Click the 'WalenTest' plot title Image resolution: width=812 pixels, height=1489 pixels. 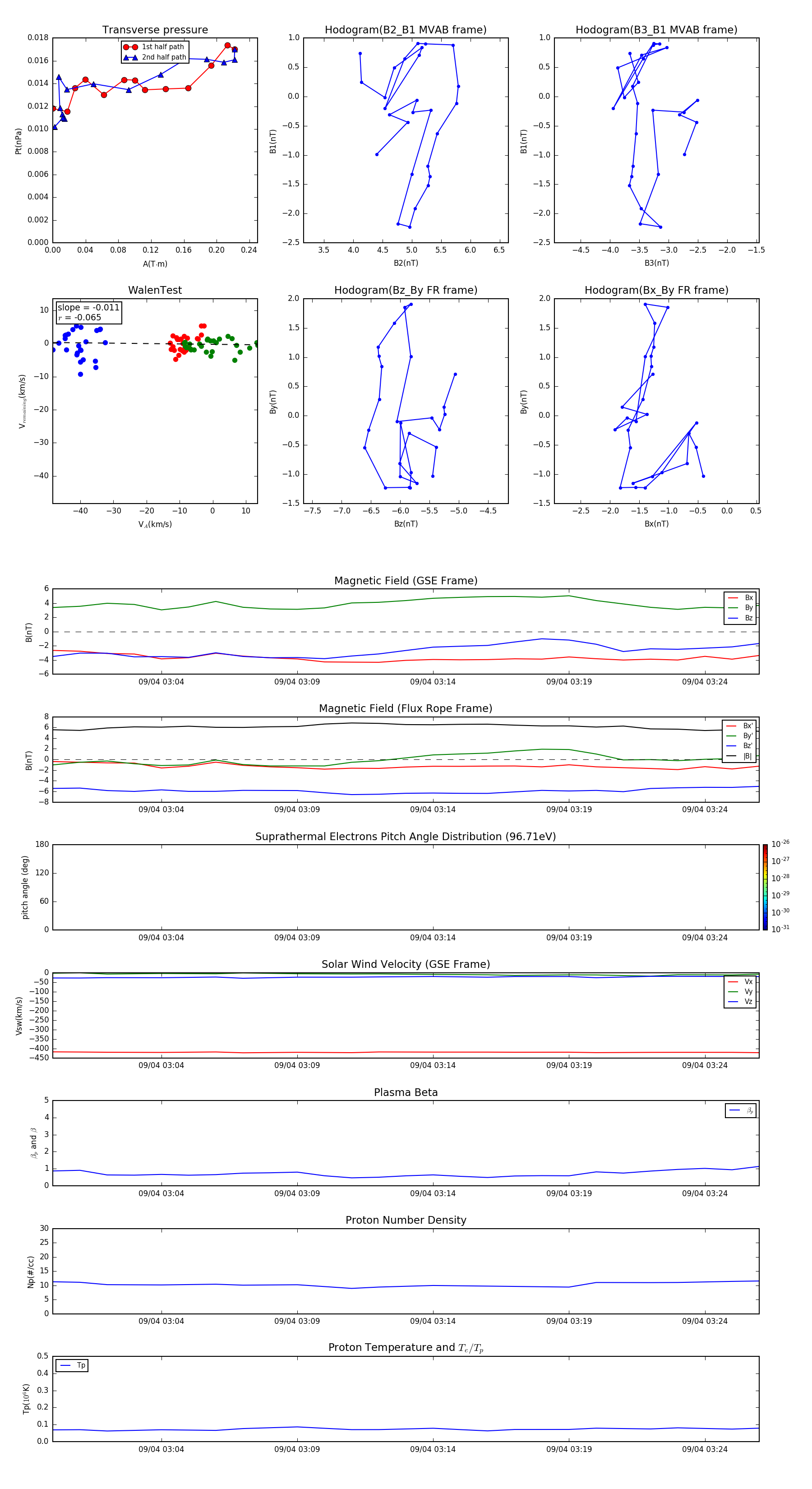(x=155, y=290)
